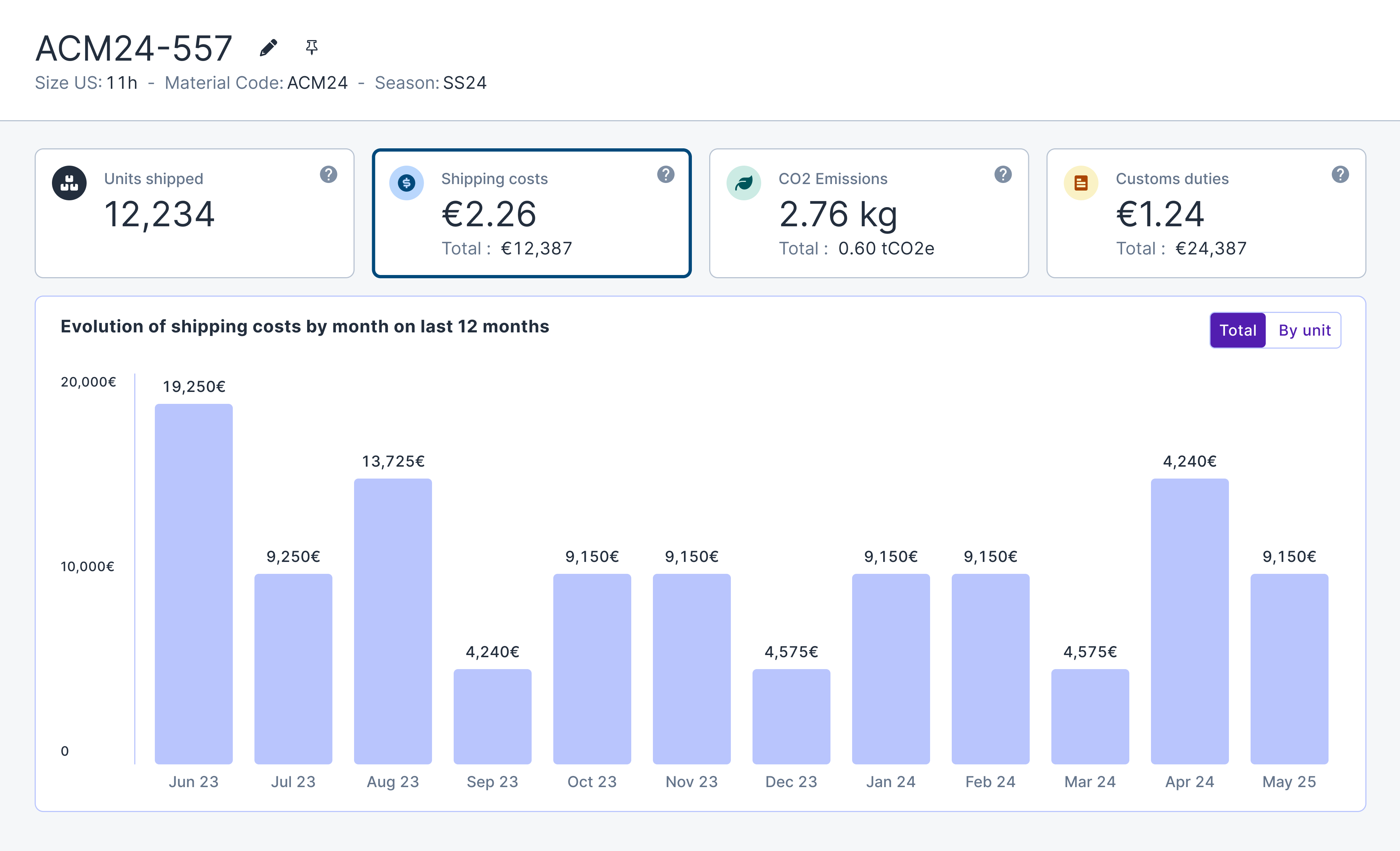
Task: Click the yellow Customs duties document icon
Action: [x=1081, y=183]
